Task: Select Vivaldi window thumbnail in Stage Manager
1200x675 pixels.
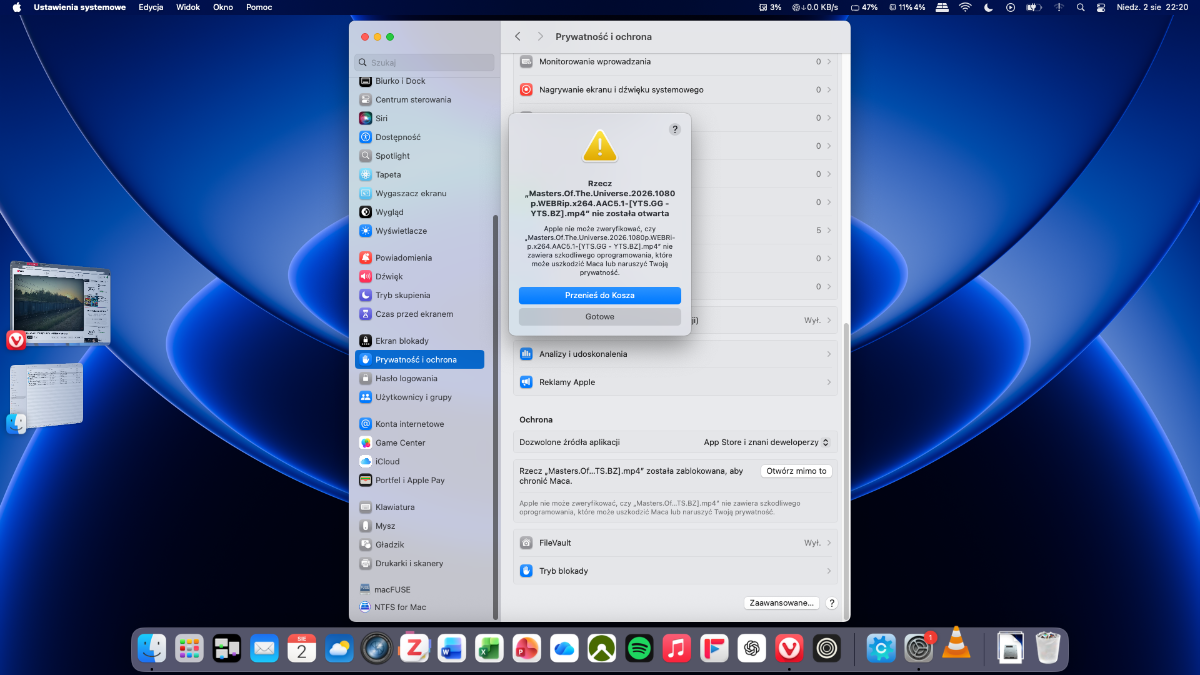Action: pos(60,304)
